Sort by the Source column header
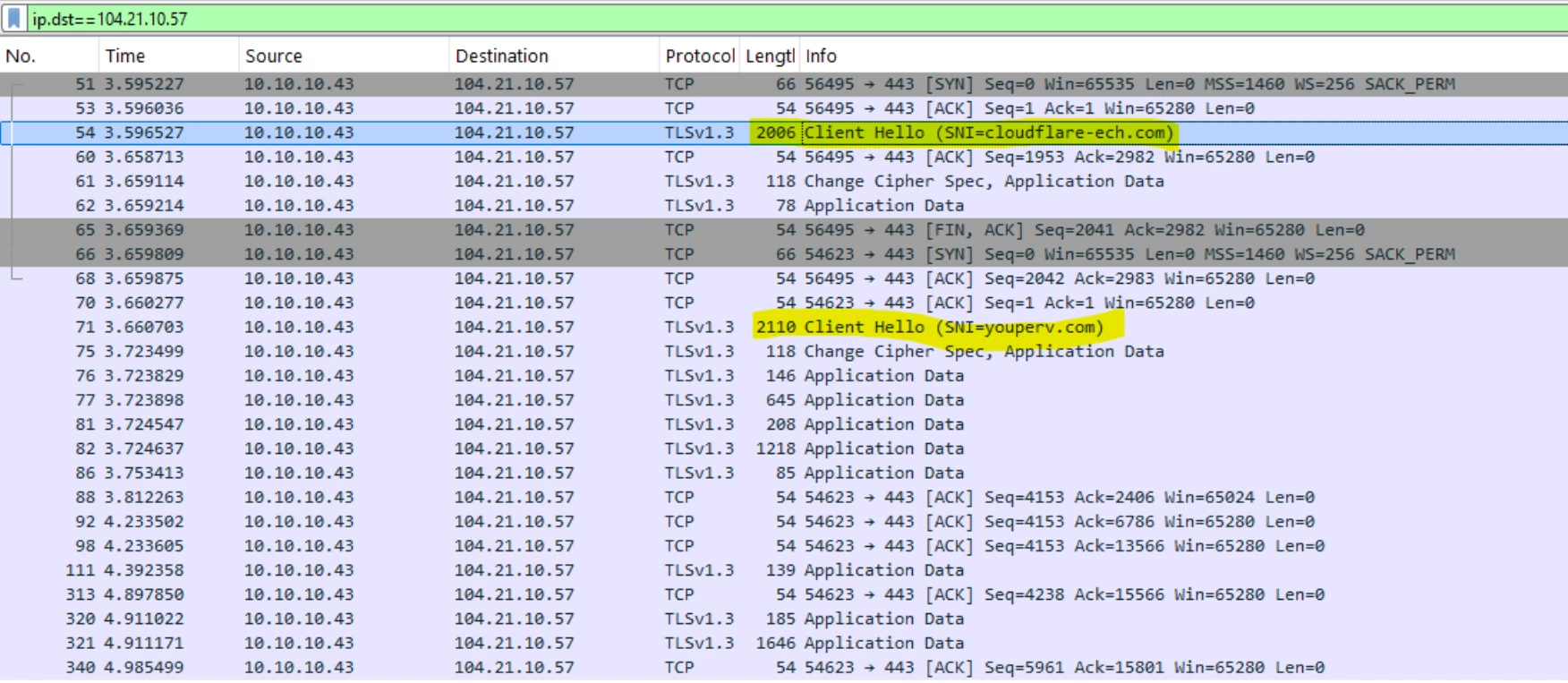Image resolution: width=1568 pixels, height=683 pixels. click(345, 55)
